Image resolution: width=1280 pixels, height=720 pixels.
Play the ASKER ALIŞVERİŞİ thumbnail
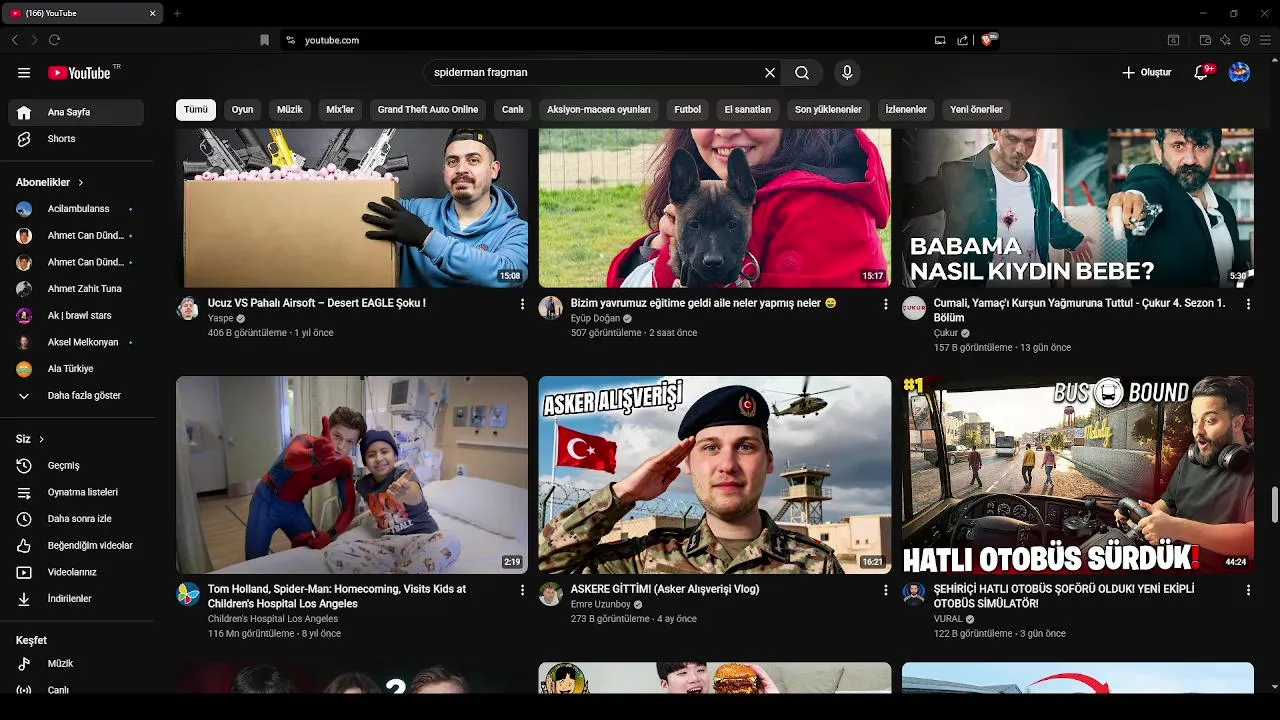715,475
